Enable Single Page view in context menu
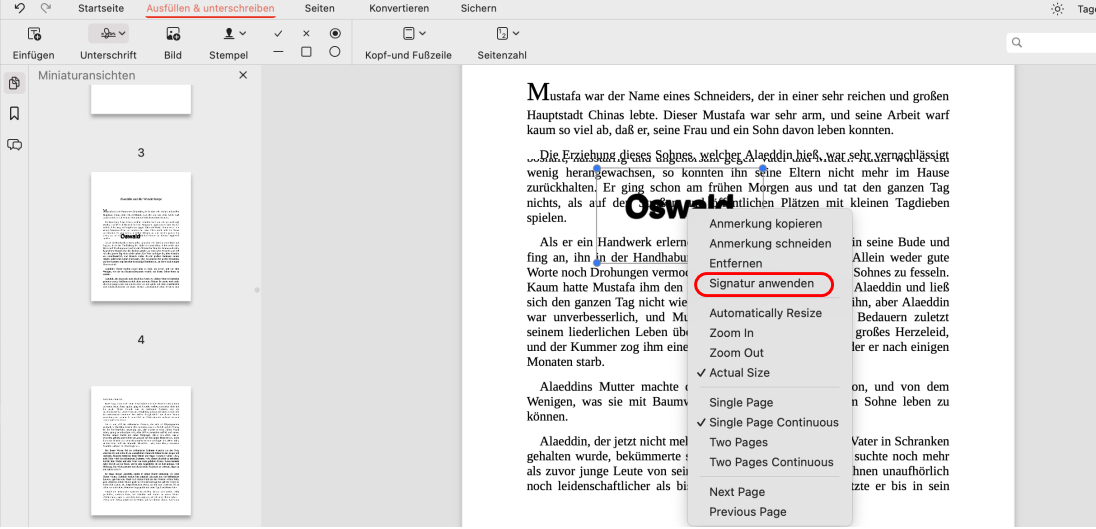1096x529 pixels. 741,402
